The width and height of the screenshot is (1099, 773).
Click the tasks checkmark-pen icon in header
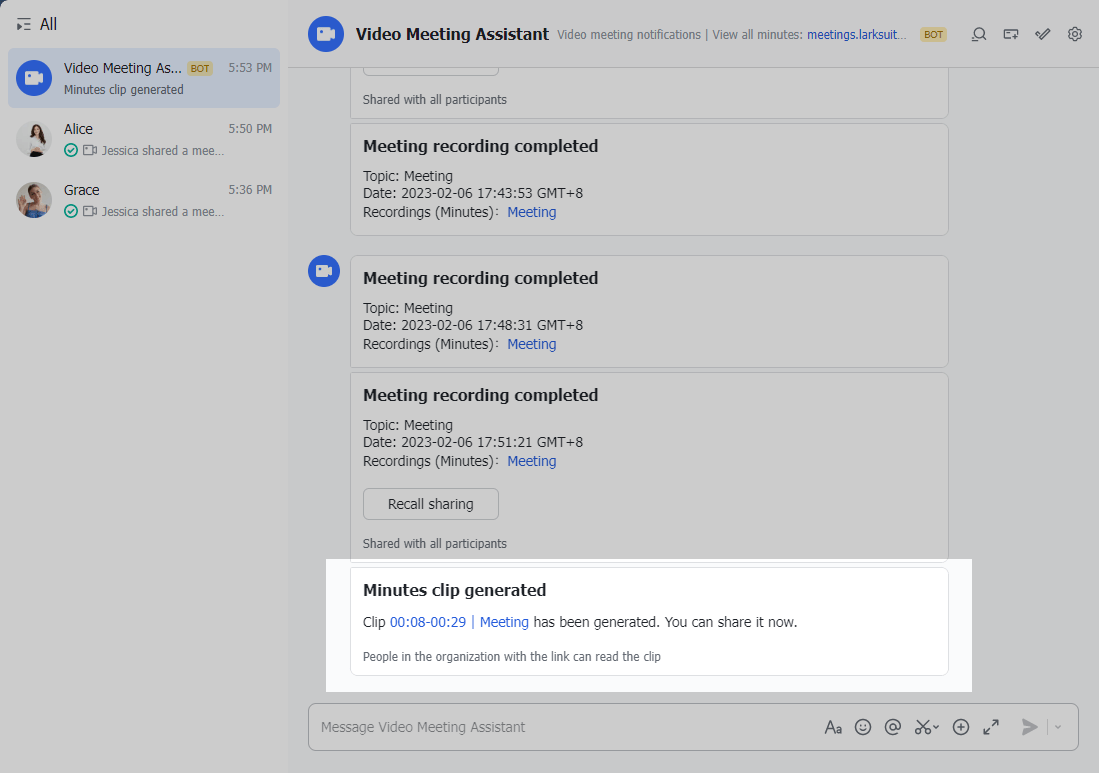click(1043, 34)
